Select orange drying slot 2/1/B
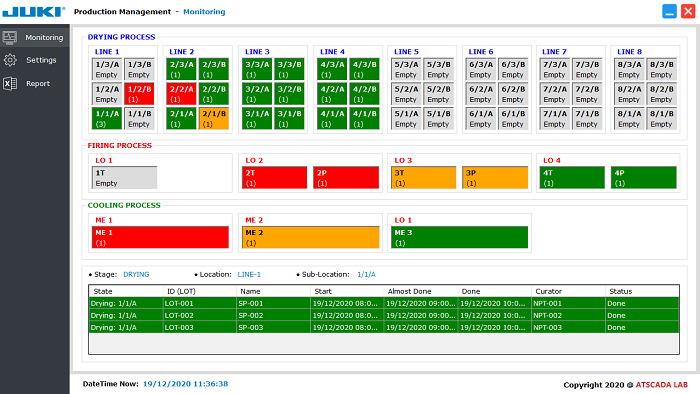This screenshot has height=394, width=700. [214, 118]
